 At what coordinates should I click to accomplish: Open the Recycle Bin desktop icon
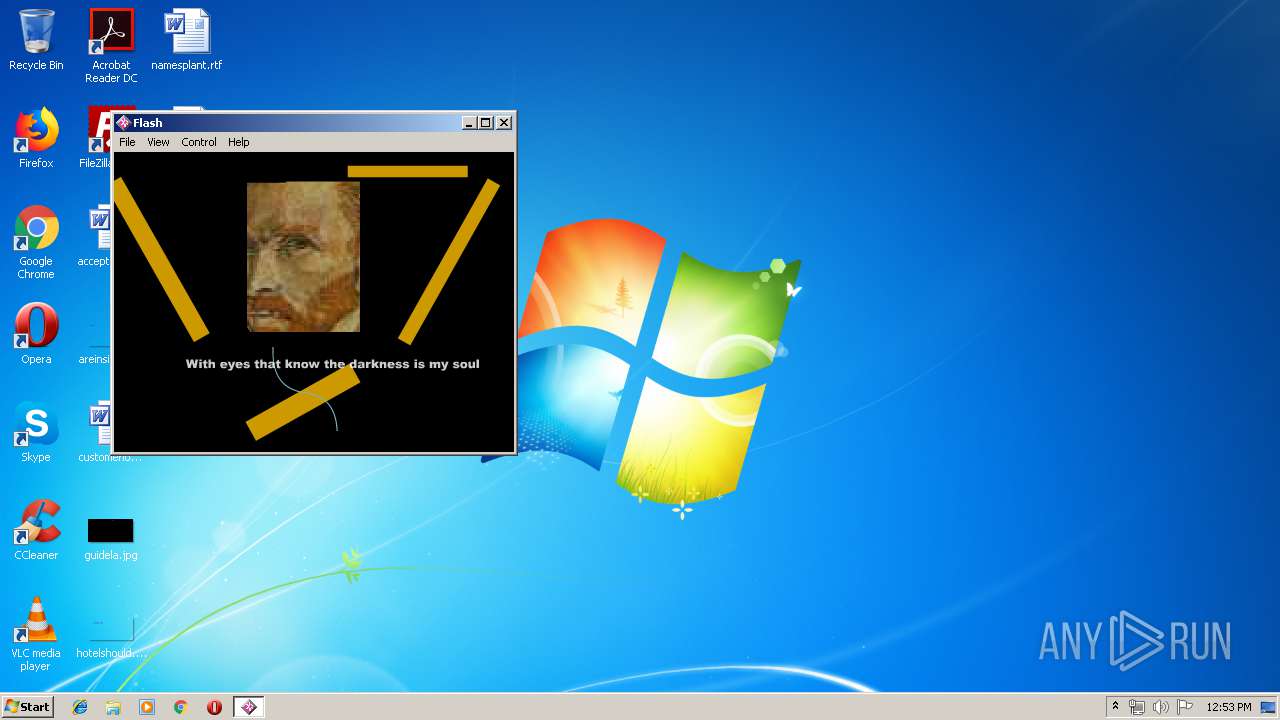(x=36, y=40)
